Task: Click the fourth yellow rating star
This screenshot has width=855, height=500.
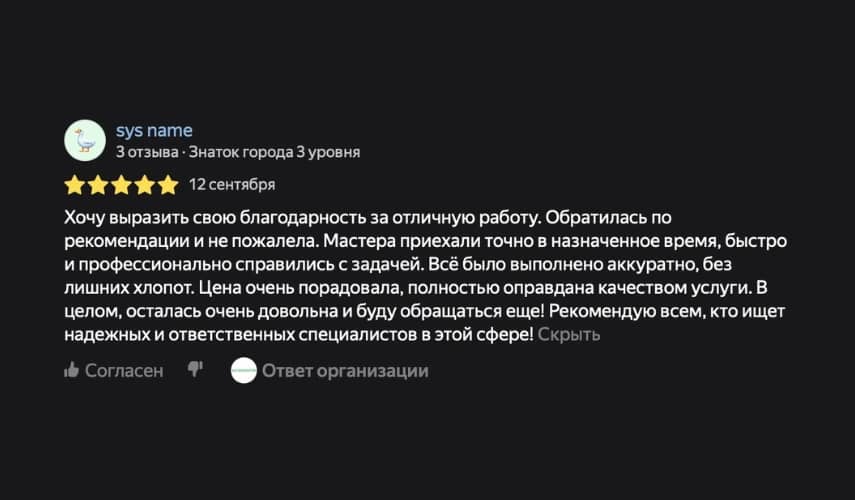Action: tap(145, 185)
